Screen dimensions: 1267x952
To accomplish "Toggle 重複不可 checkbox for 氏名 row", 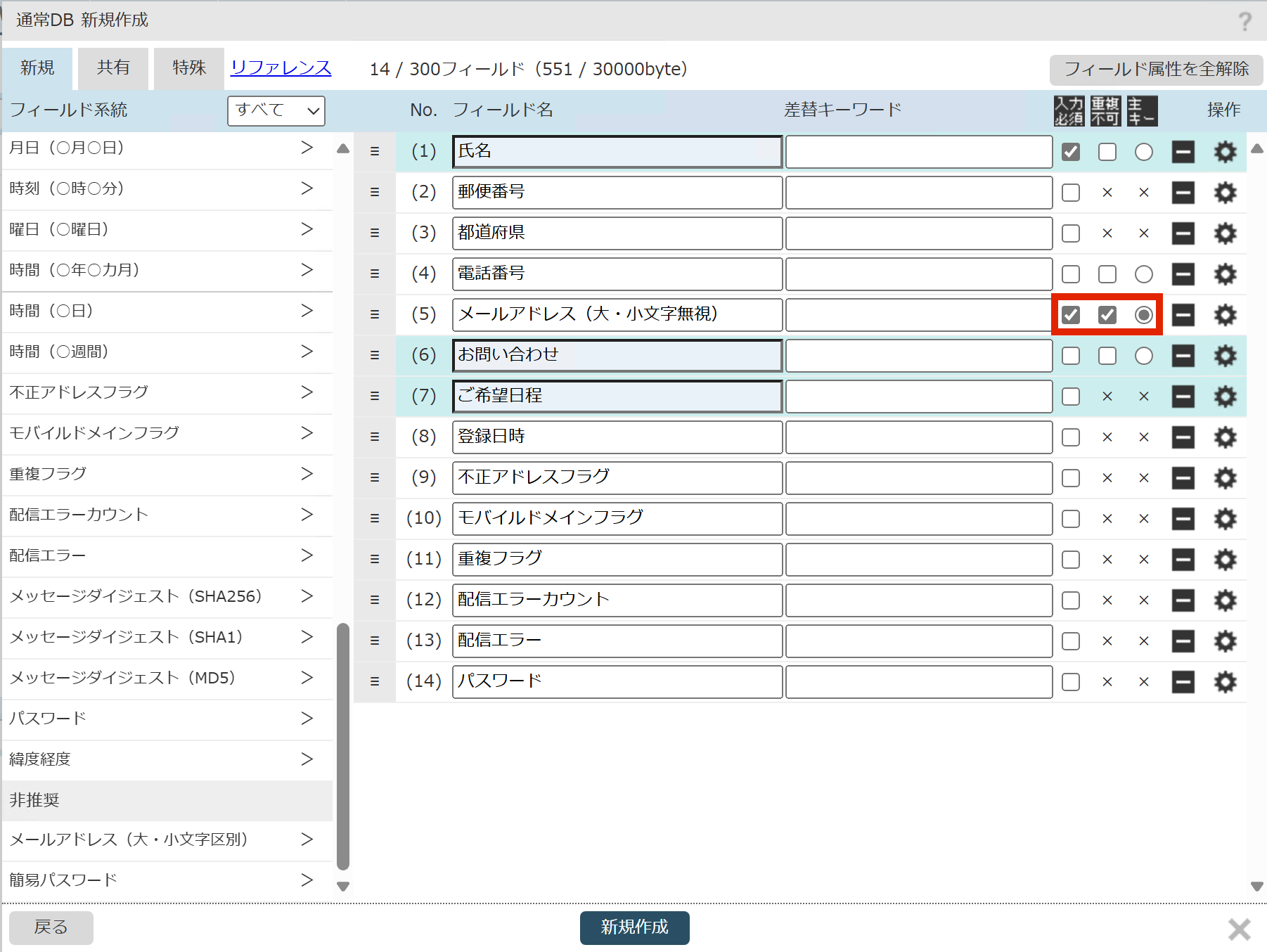I will click(1107, 152).
